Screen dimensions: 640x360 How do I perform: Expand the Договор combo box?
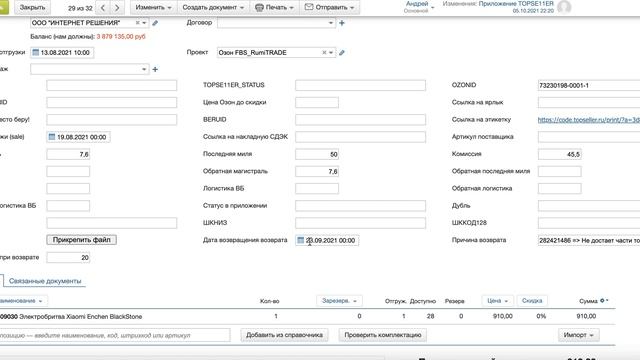(x=331, y=23)
